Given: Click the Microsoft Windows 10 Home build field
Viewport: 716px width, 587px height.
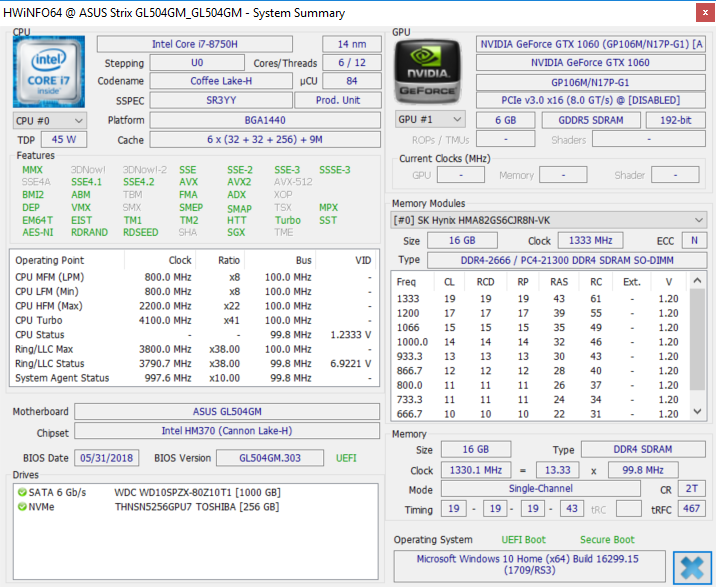Looking at the screenshot, I should [x=530, y=565].
